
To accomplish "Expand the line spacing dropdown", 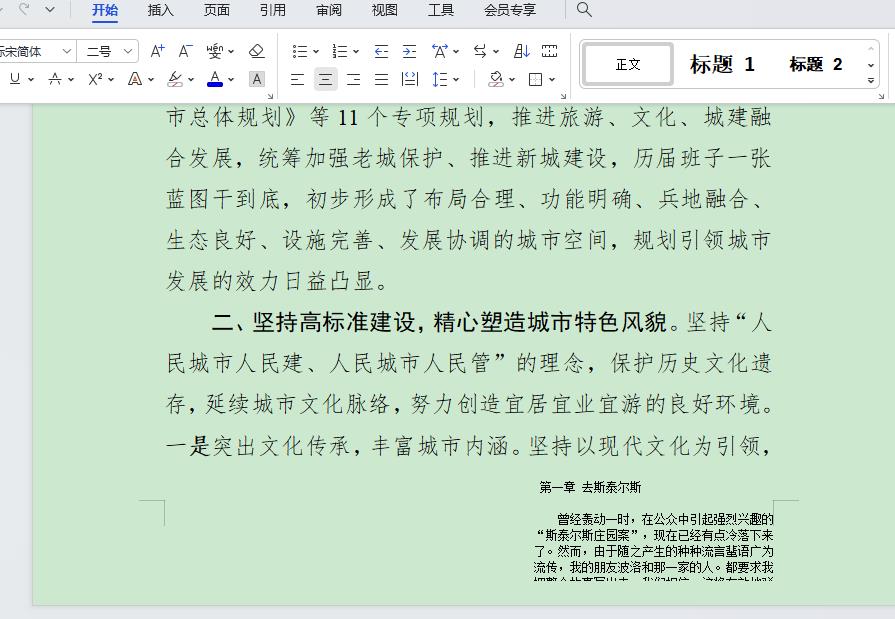I will pyautogui.click(x=457, y=79).
